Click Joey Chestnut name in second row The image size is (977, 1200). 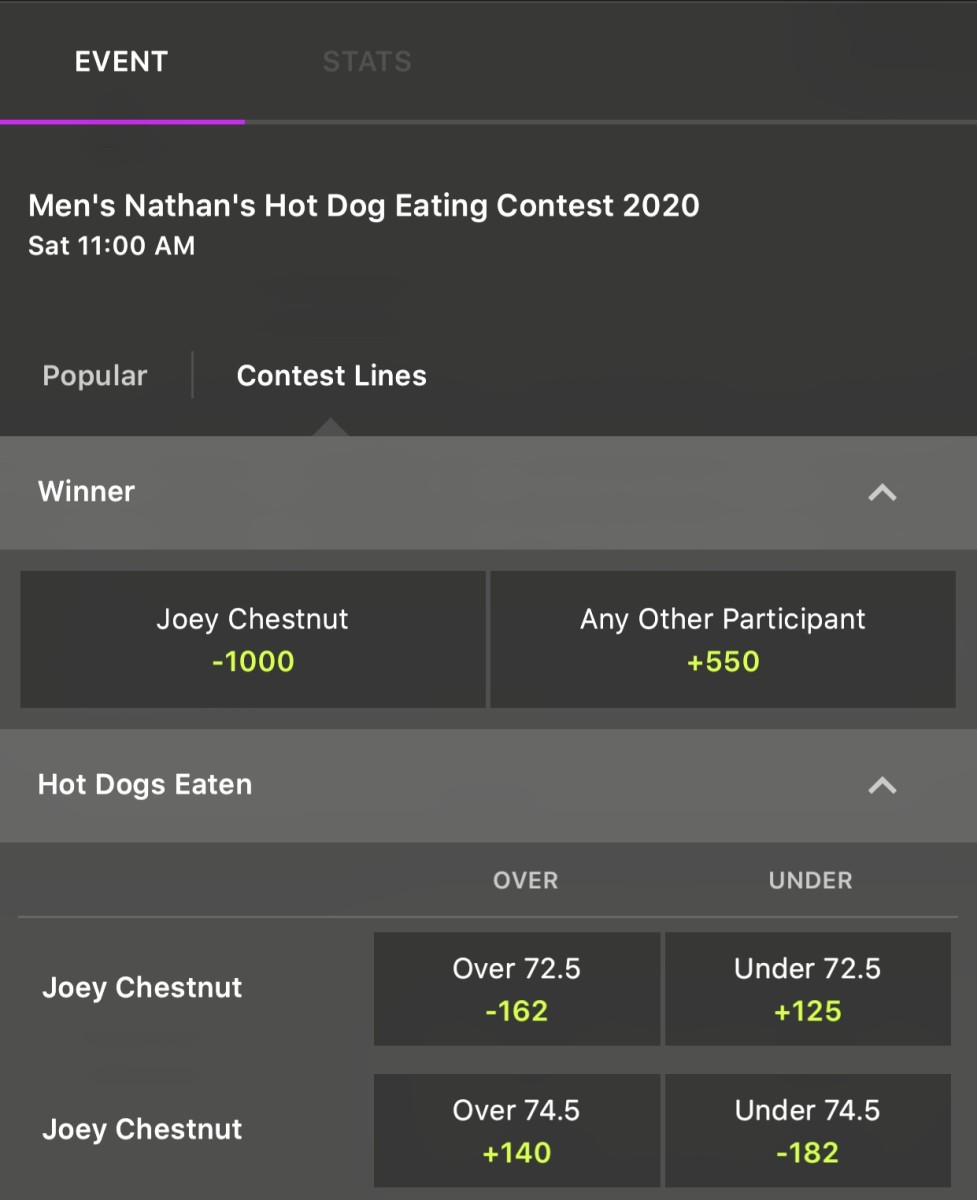(141, 1130)
